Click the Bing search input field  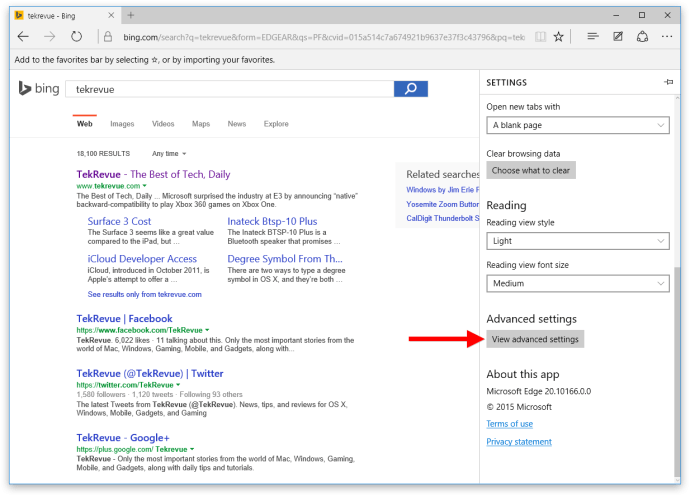coord(230,89)
